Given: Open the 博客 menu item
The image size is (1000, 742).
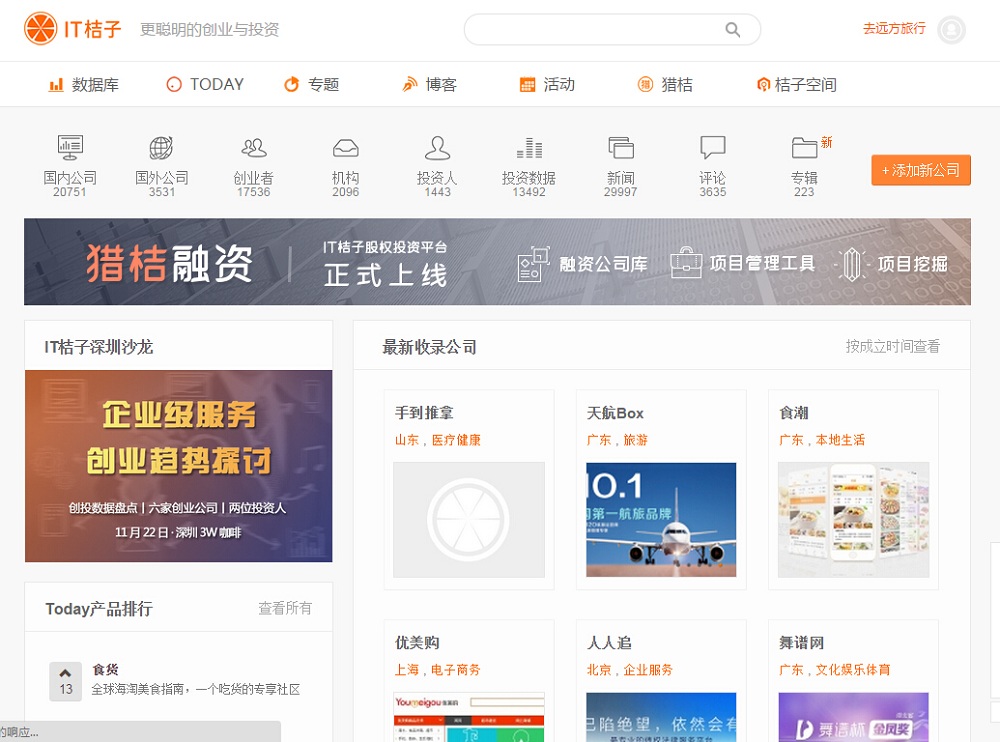Looking at the screenshot, I should [x=429, y=84].
